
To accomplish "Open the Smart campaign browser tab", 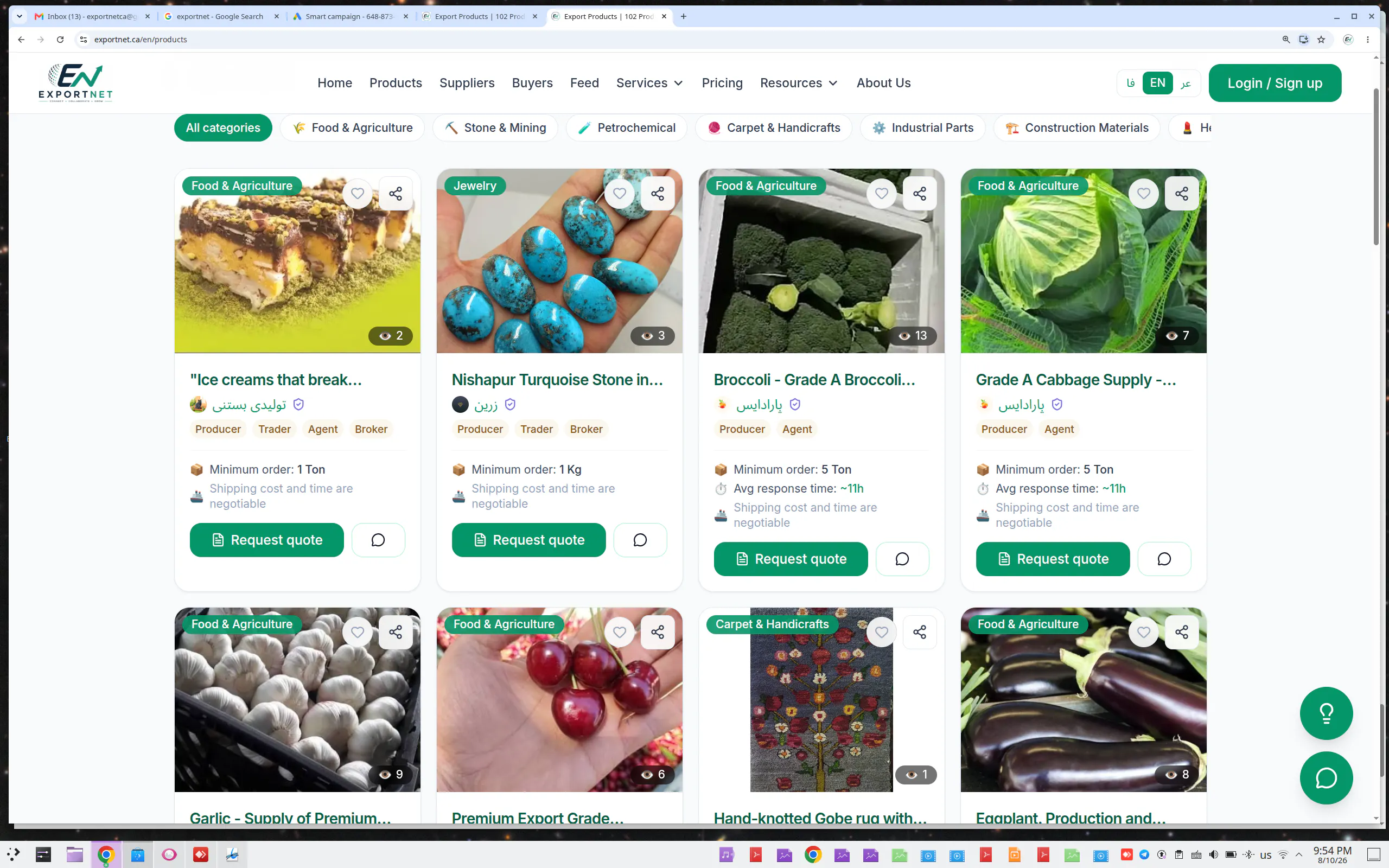I will tap(349, 16).
